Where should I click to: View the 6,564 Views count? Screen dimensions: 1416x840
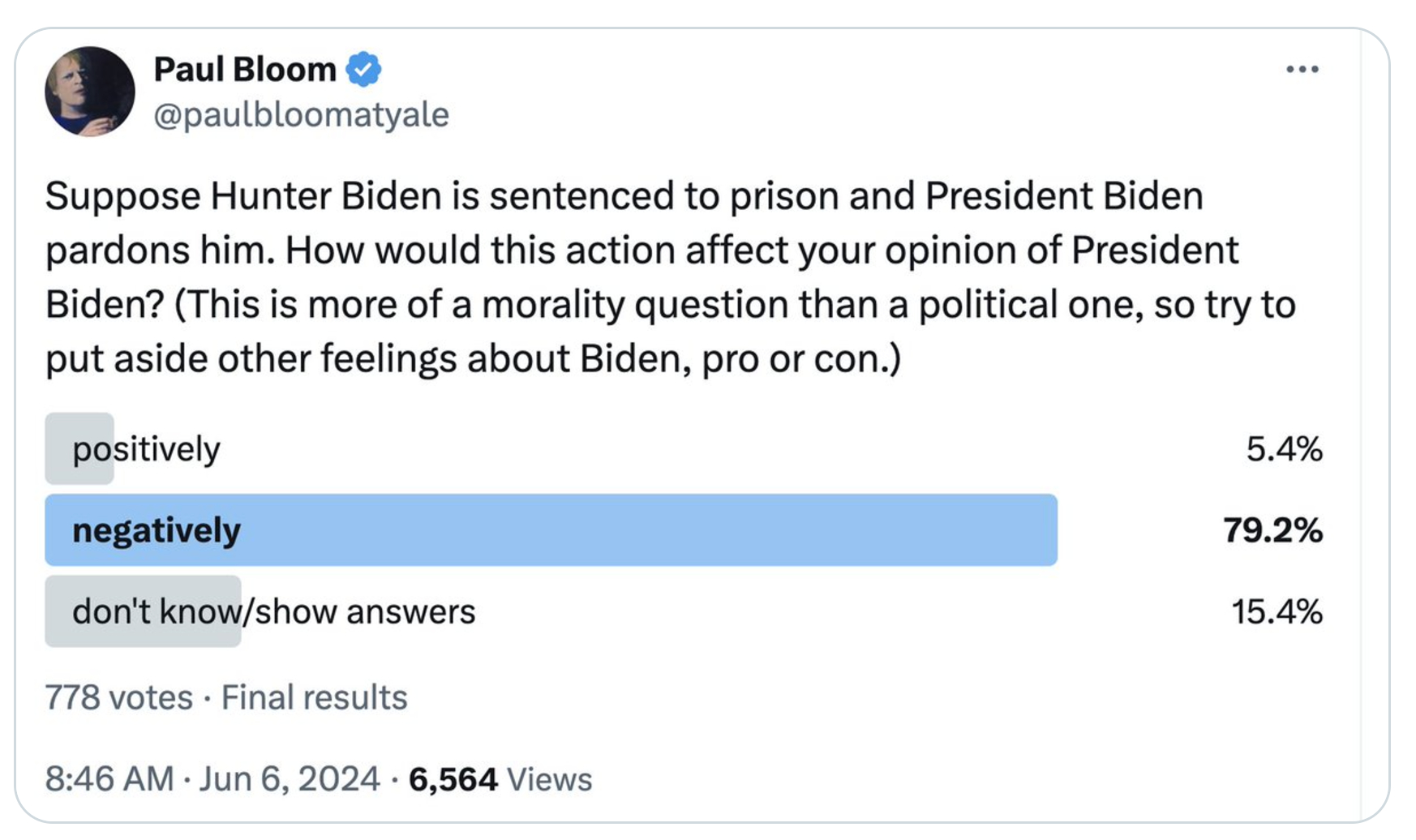click(500, 779)
